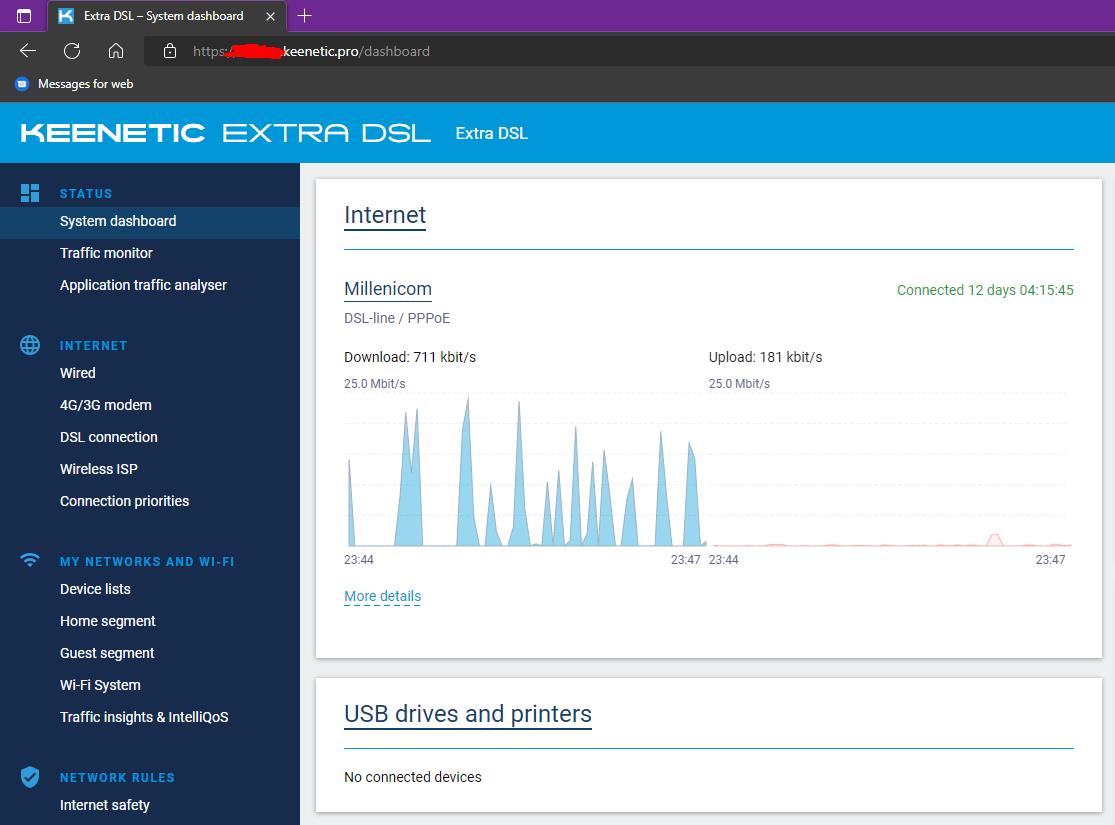
Task: Go to the browser home page icon
Action: pyautogui.click(x=116, y=51)
